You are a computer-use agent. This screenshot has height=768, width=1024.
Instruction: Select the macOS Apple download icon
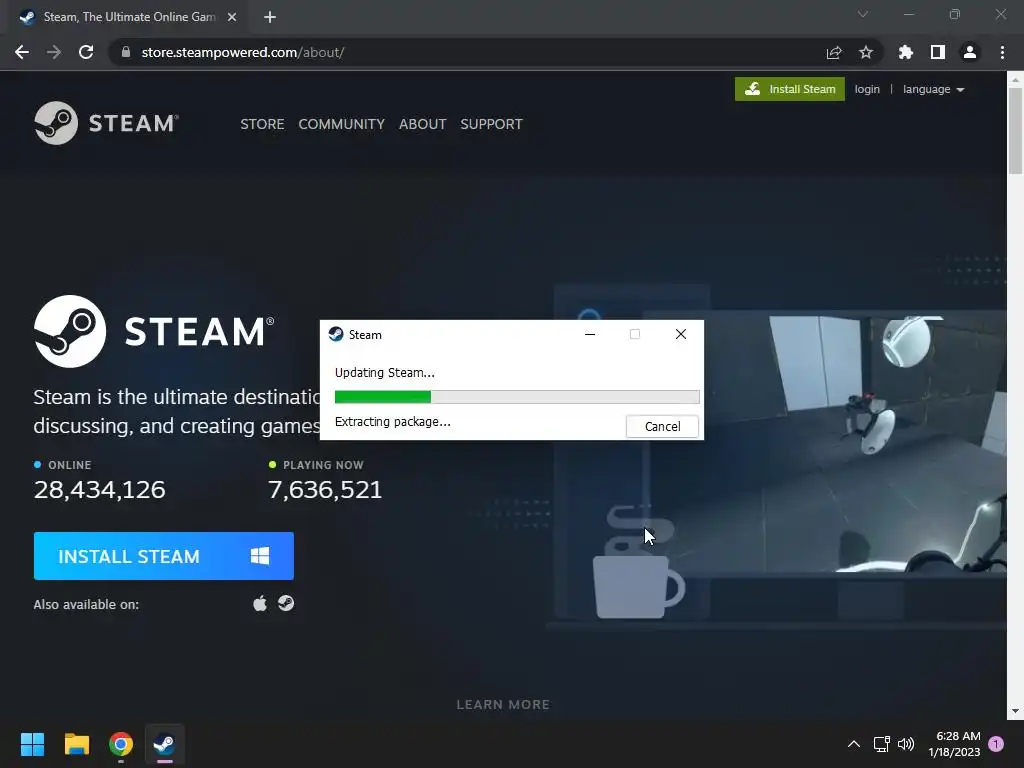pyautogui.click(x=260, y=603)
